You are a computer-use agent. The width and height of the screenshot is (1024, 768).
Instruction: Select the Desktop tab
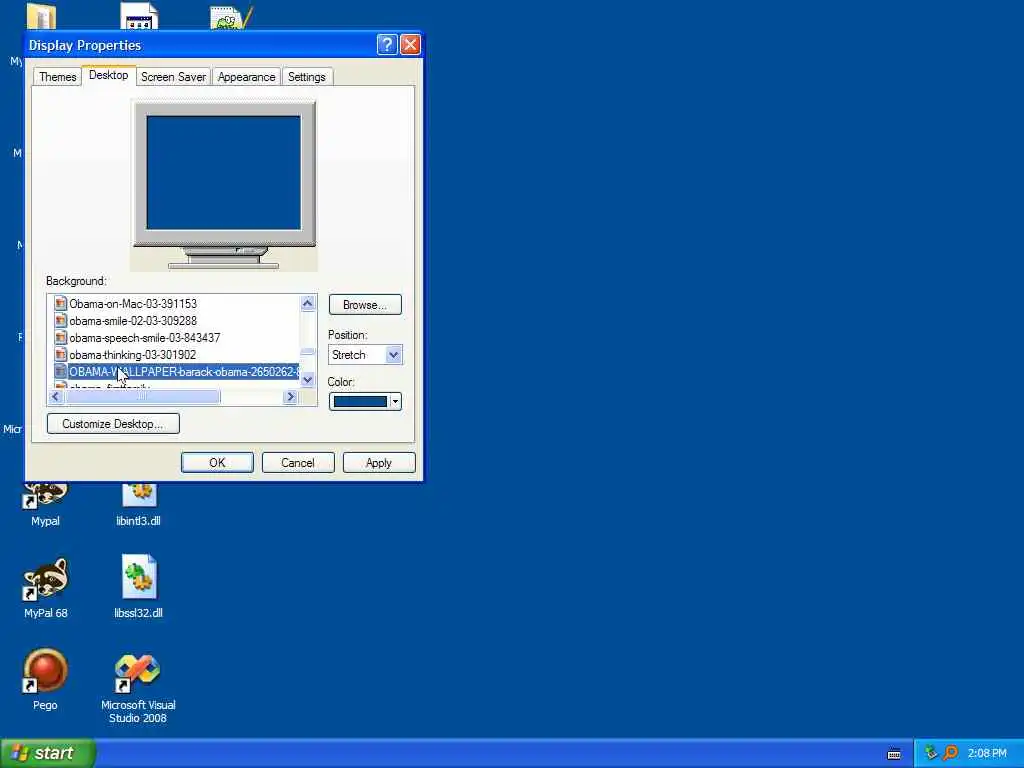click(x=108, y=75)
